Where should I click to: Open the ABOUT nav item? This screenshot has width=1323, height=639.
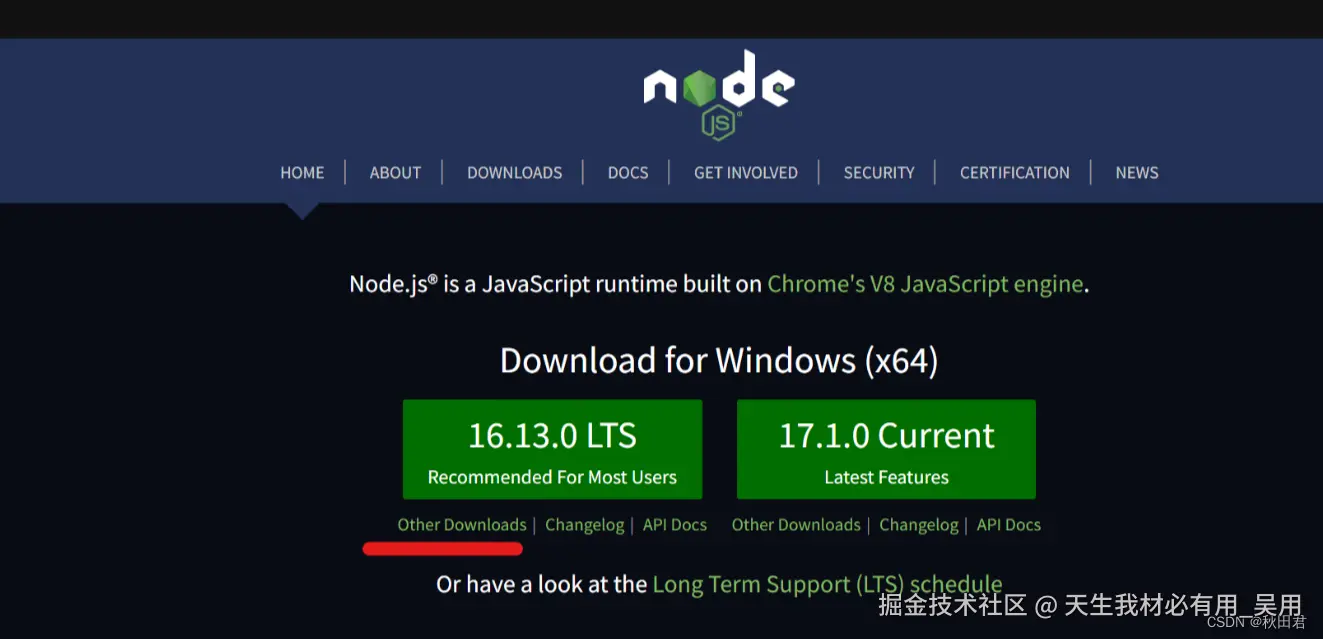click(395, 172)
